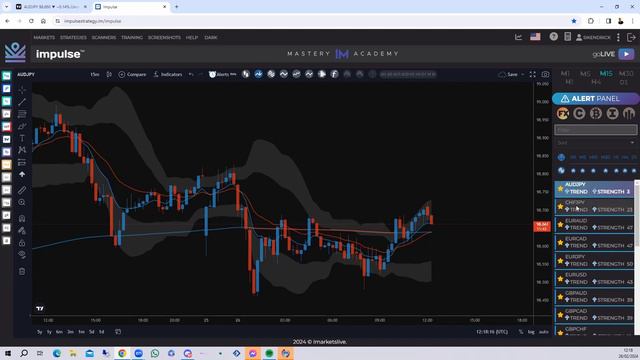The height and width of the screenshot is (360, 640).
Task: Click the undo arrow in chart toolbar
Action: click(191, 74)
